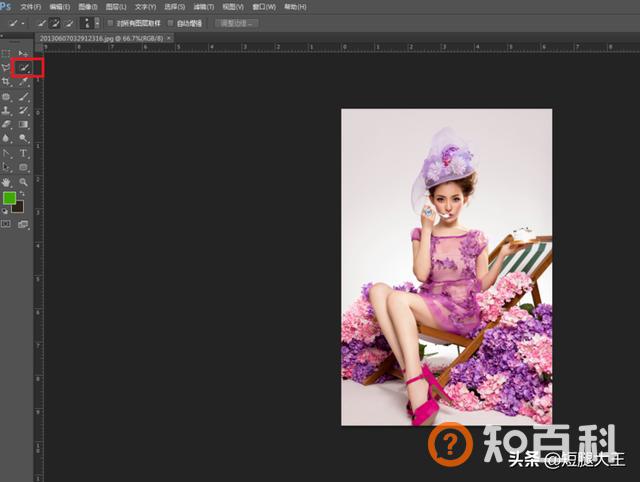Select the Quick Selection tool in toolbox
The height and width of the screenshot is (482, 640).
point(24,68)
